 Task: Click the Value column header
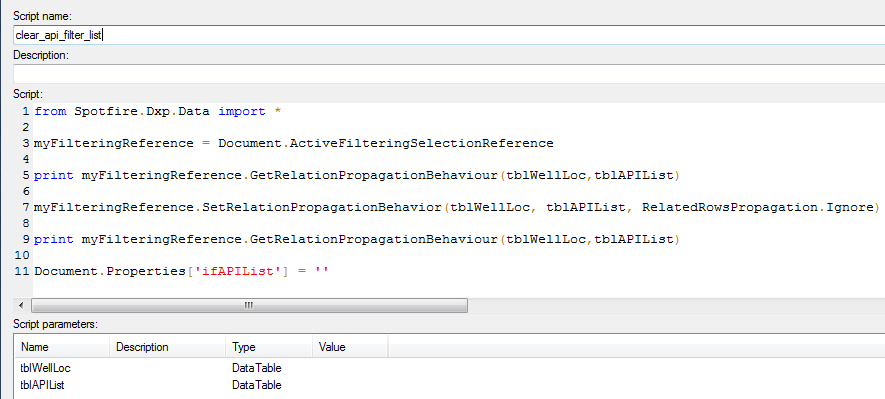click(x=349, y=347)
